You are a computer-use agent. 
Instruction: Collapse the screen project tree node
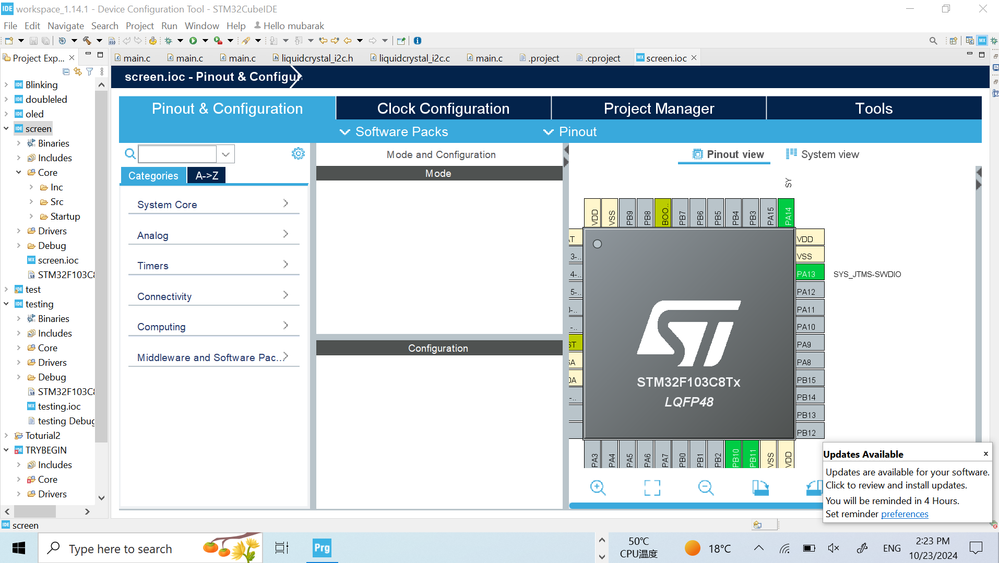tap(6, 128)
